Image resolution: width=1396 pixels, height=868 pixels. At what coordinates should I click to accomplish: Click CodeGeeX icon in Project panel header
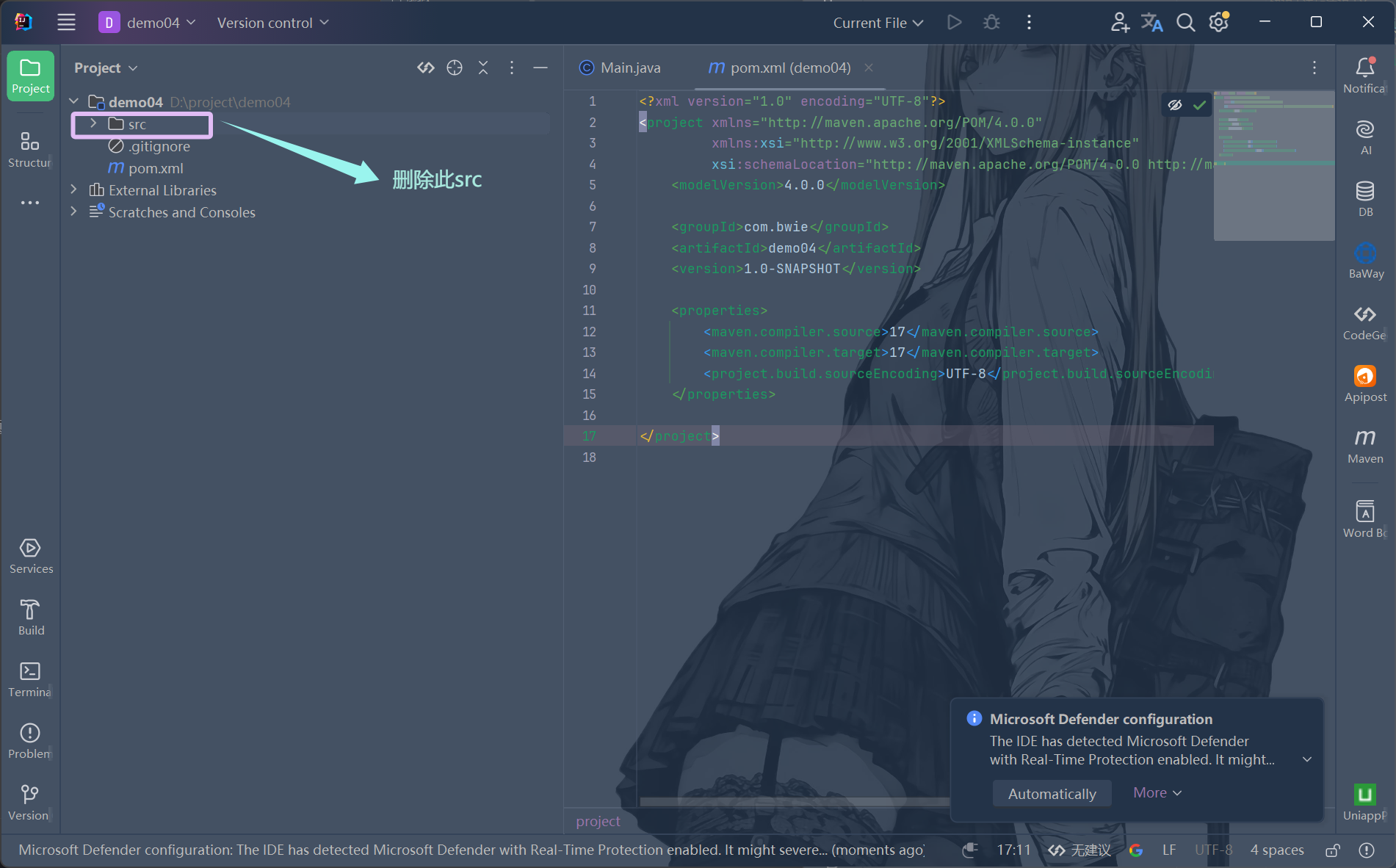(426, 68)
